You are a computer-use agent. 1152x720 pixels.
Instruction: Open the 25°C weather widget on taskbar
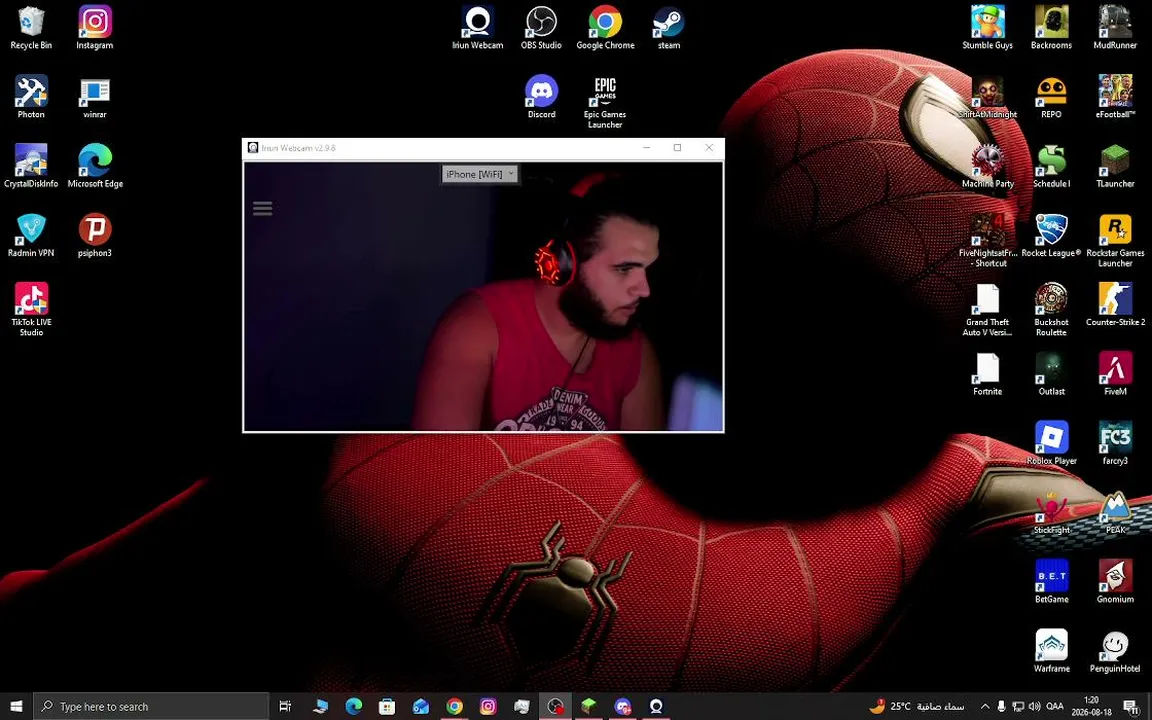[x=917, y=706]
